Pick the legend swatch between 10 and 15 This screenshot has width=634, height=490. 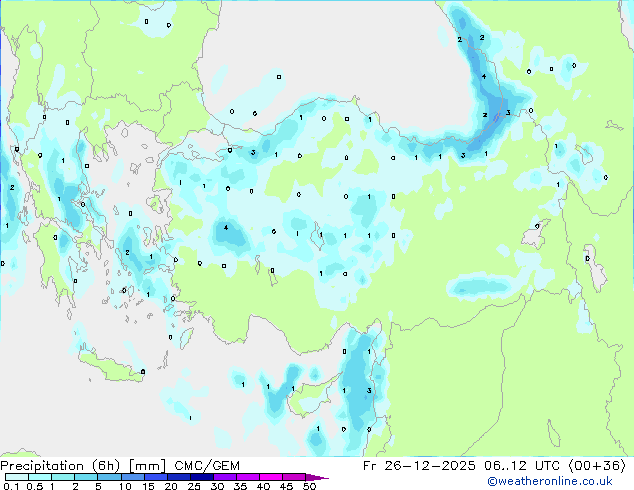[132, 477]
